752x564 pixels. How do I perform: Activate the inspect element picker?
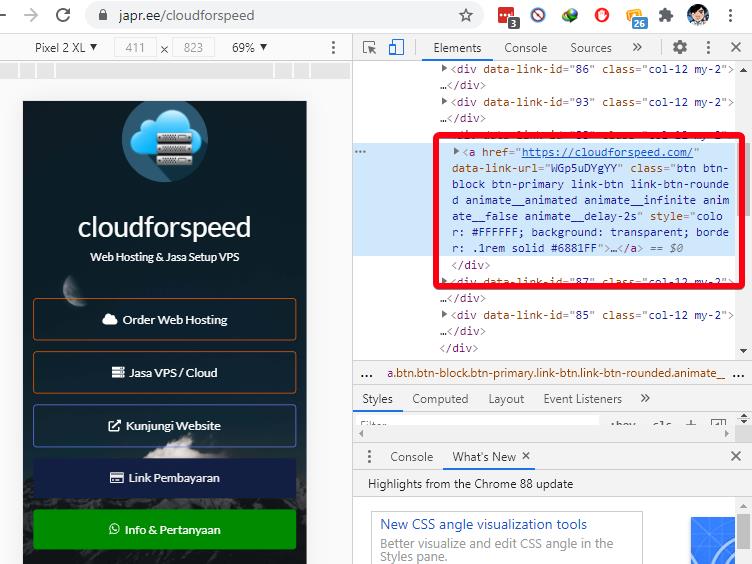coord(369,47)
